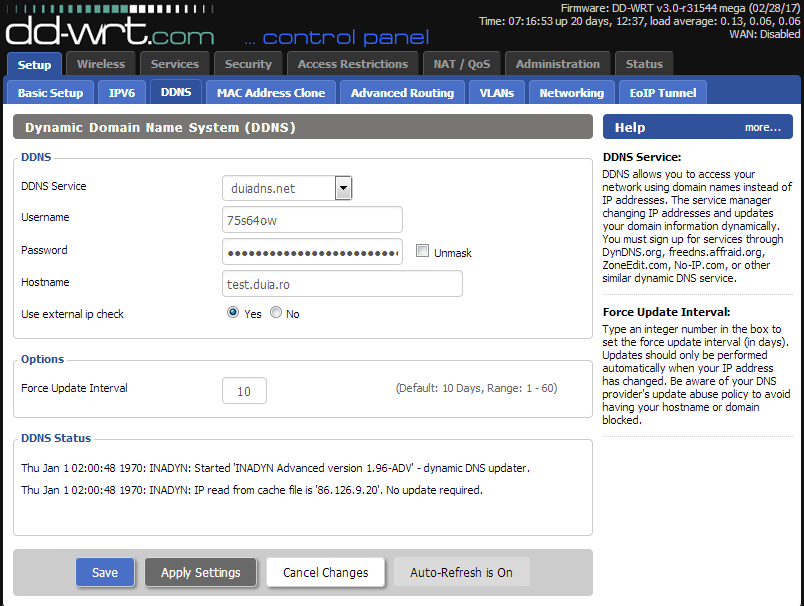Open the Status tab
The image size is (804, 606).
[x=644, y=64]
